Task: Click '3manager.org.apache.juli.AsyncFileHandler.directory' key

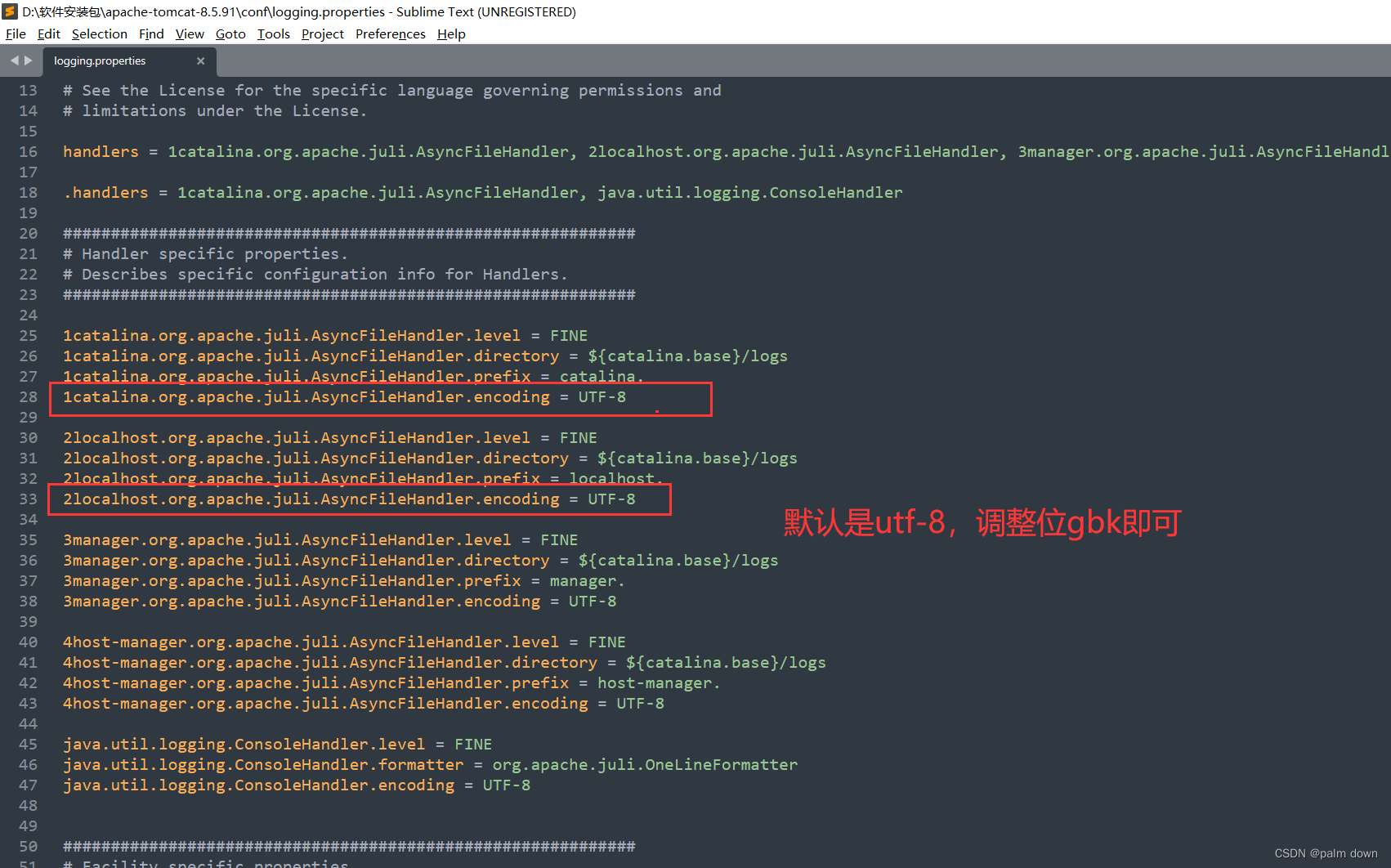Action: tap(306, 560)
